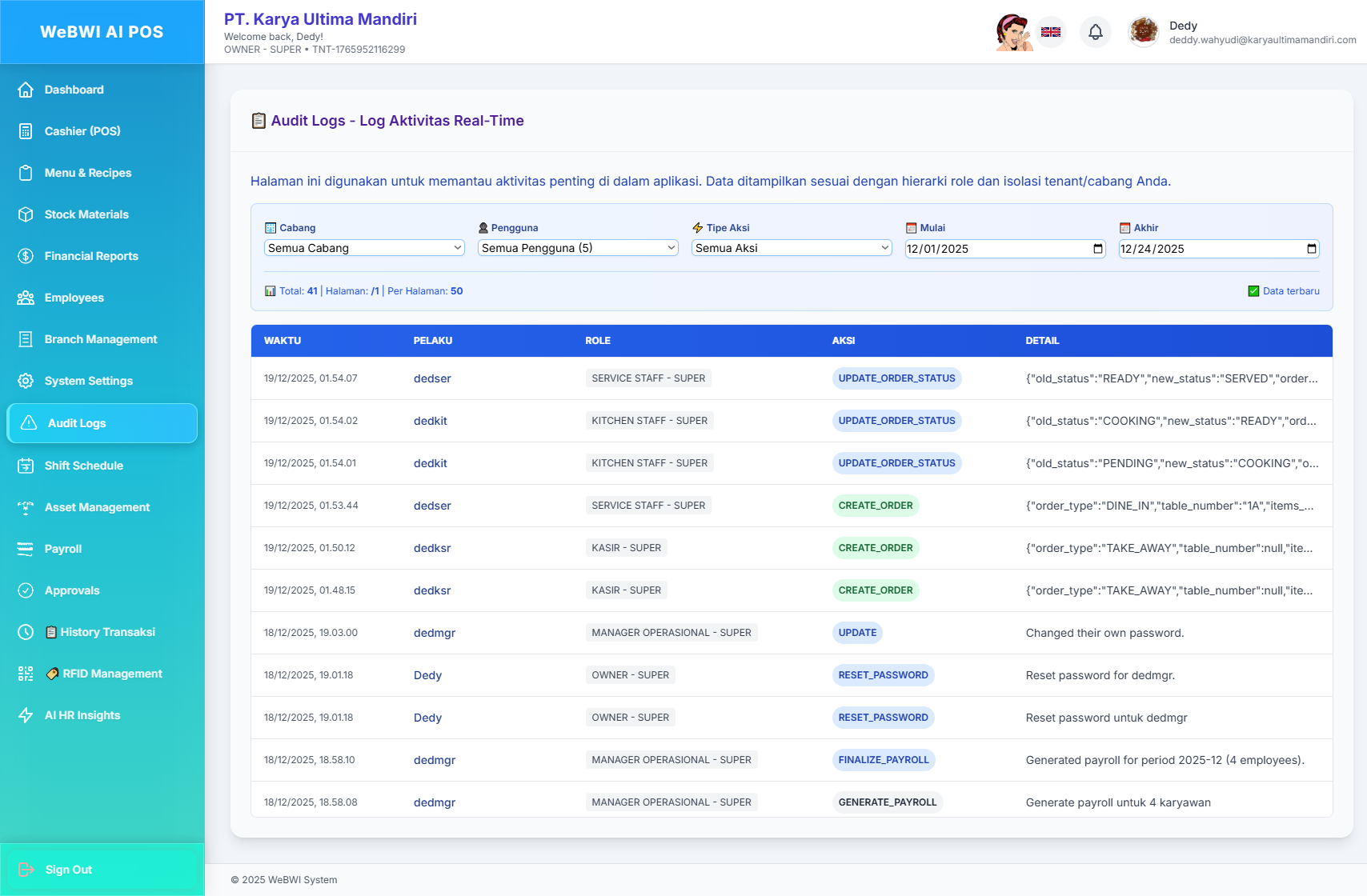Switch language using the UK flag icon

pyautogui.click(x=1051, y=32)
